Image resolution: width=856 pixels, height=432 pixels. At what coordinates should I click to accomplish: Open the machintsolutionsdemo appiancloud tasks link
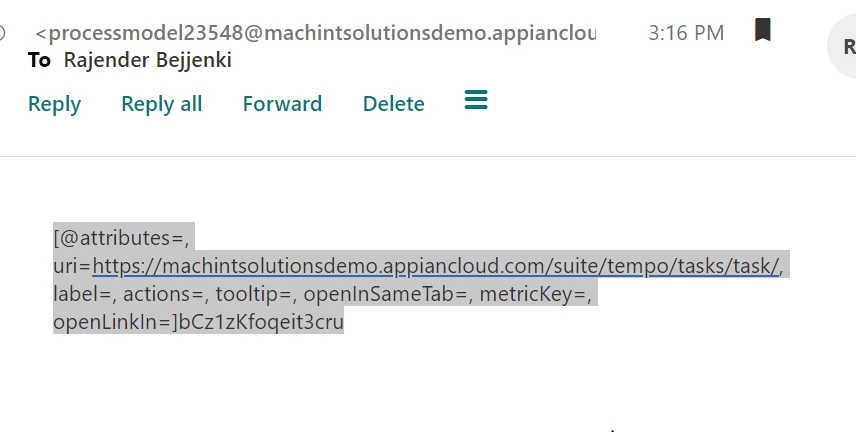pyautogui.click(x=436, y=266)
